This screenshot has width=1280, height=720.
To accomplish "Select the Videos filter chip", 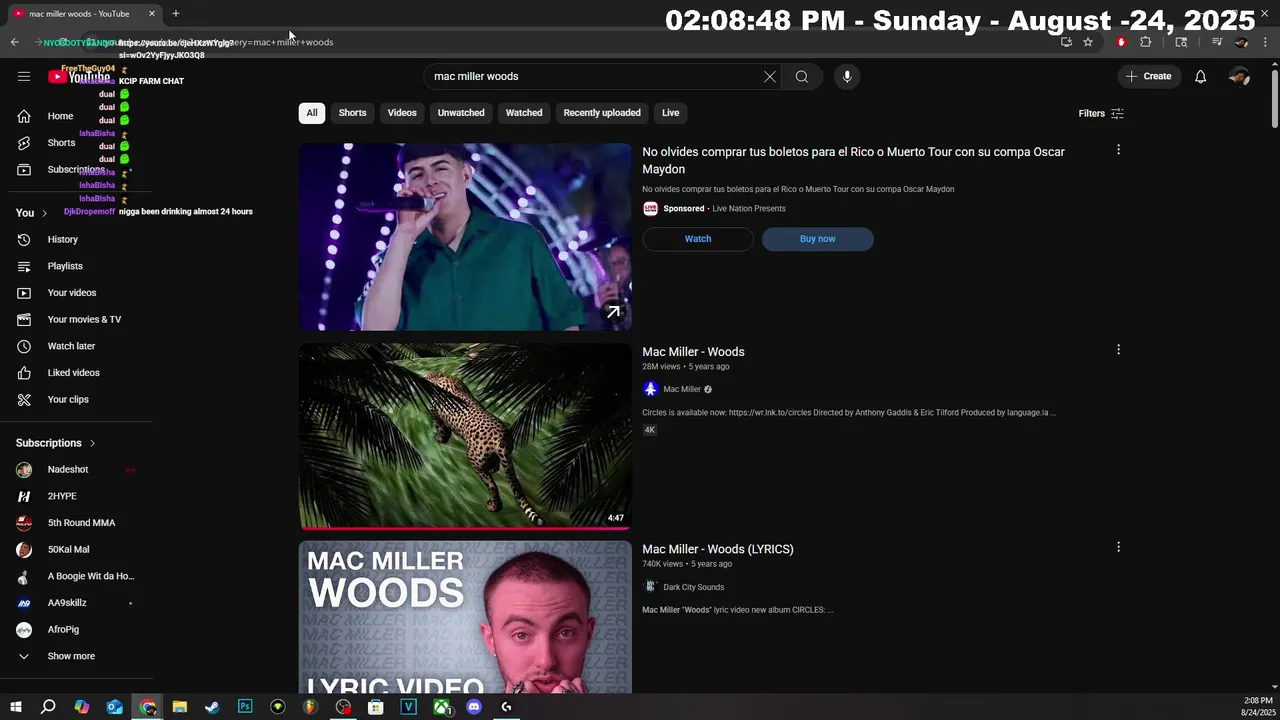I will (x=402, y=113).
